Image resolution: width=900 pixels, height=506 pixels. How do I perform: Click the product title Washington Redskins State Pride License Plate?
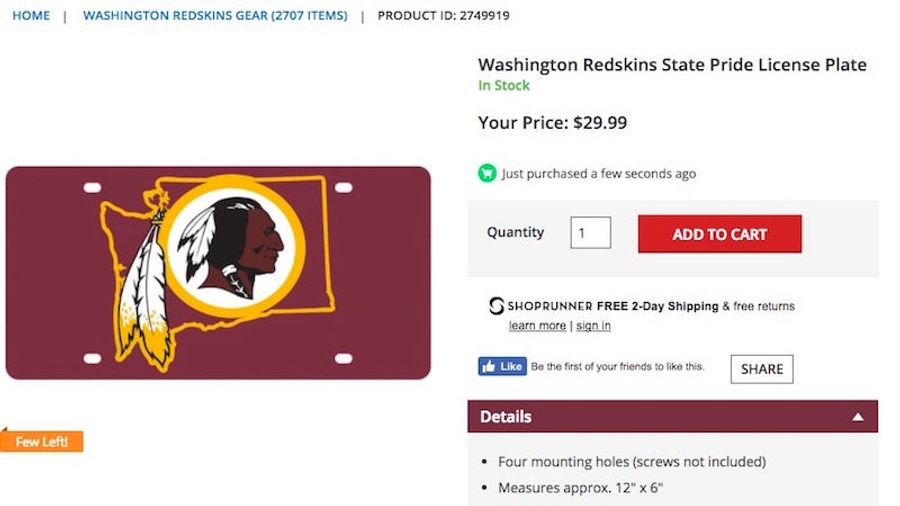[x=672, y=65]
